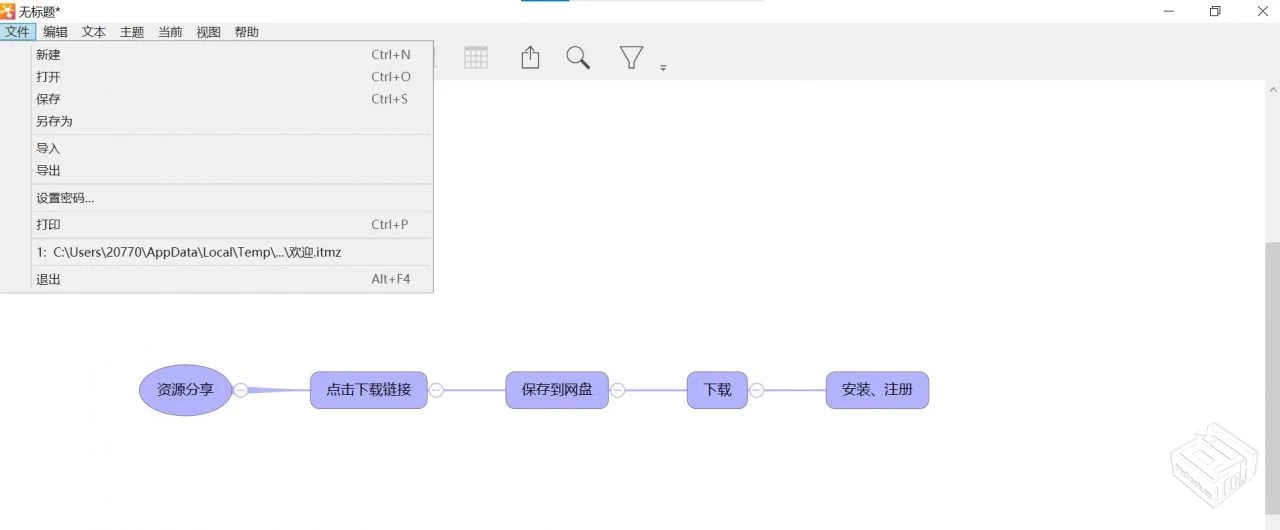Click the Filter funnel icon
Image resolution: width=1280 pixels, height=530 pixels.
631,58
